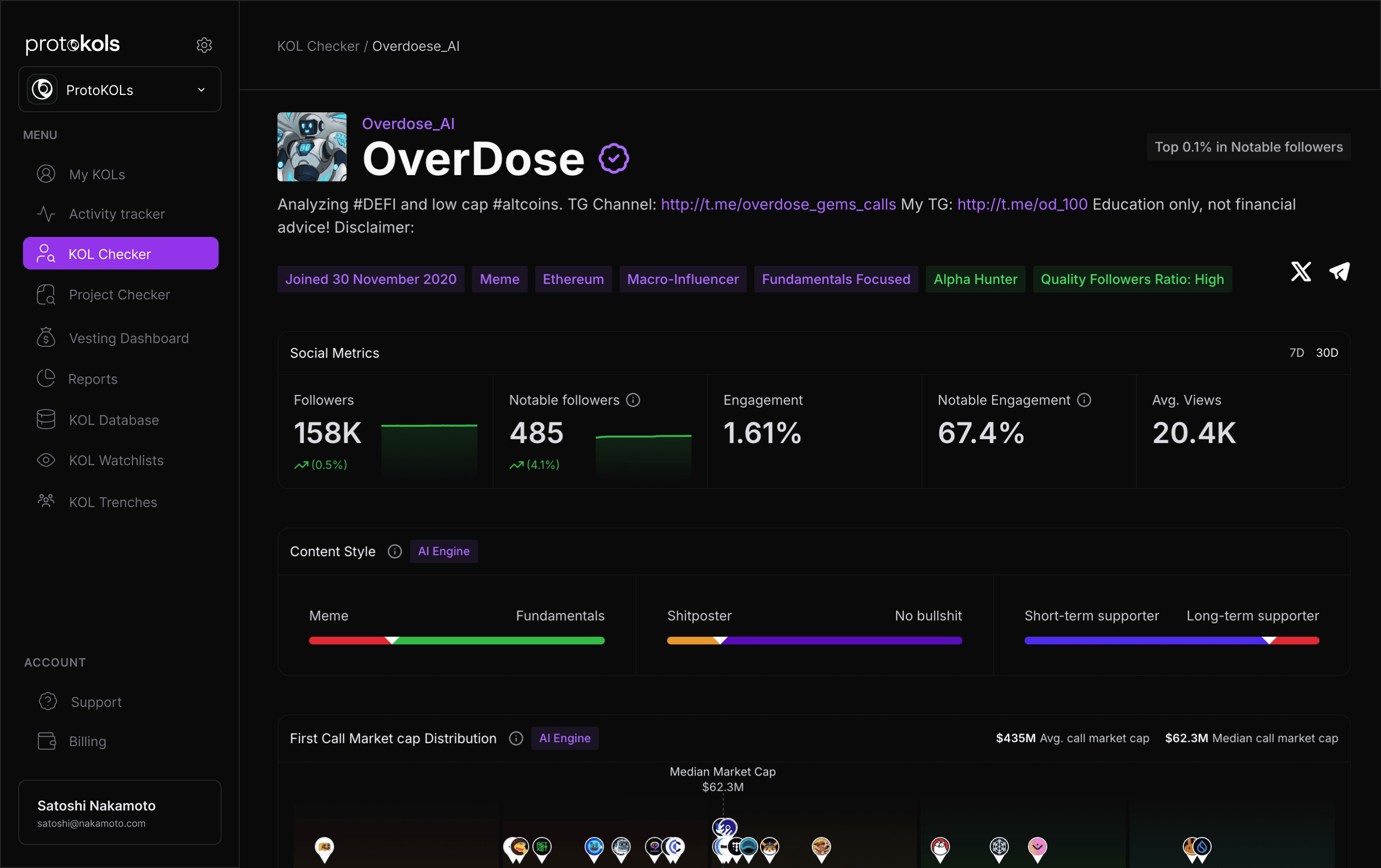Switch Social Metrics to 7D
The width and height of the screenshot is (1381, 868).
click(x=1297, y=352)
